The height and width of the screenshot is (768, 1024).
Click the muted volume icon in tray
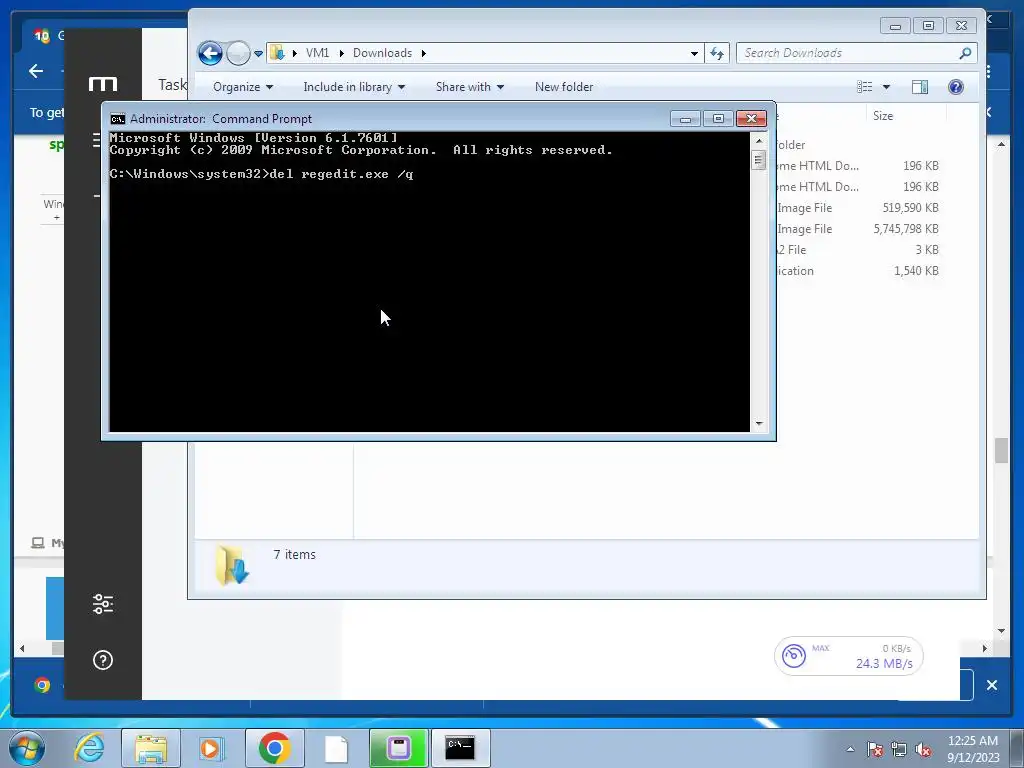923,749
